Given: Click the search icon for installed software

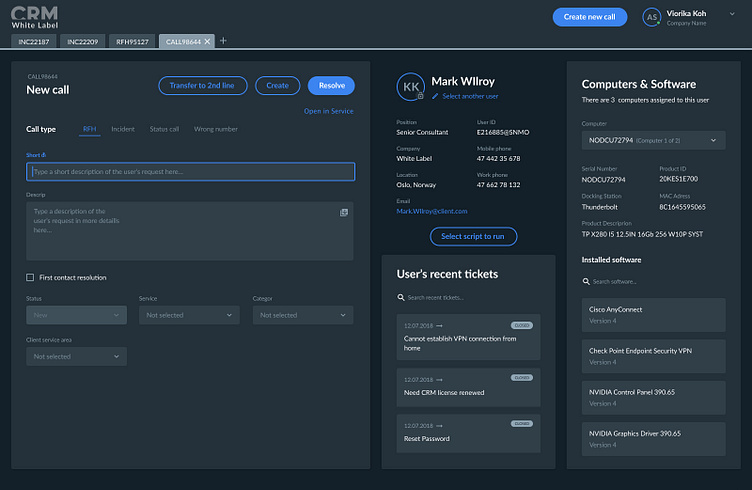Looking at the screenshot, I should tap(586, 281).
